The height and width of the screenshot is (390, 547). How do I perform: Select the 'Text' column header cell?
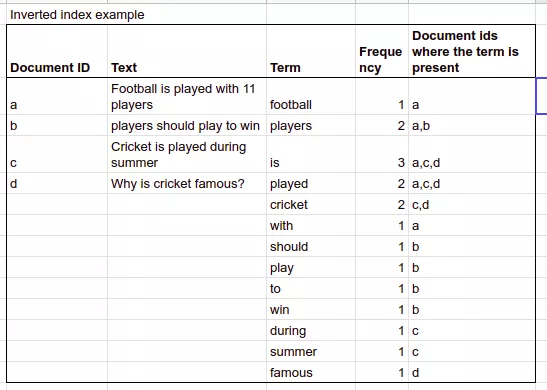tap(187, 51)
